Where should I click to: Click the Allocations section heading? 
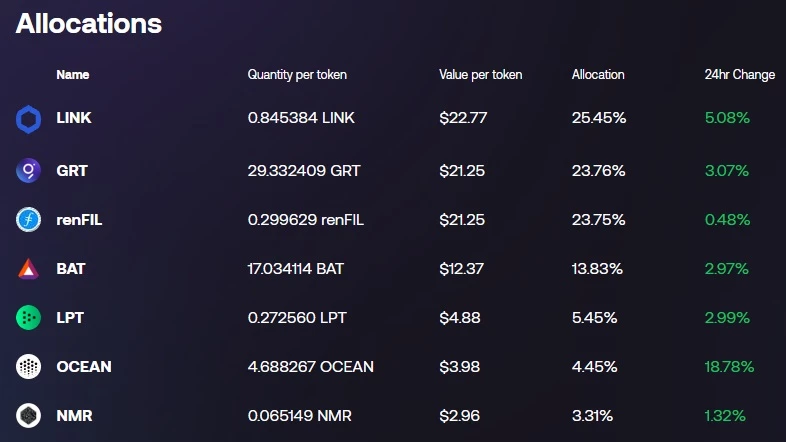click(89, 24)
